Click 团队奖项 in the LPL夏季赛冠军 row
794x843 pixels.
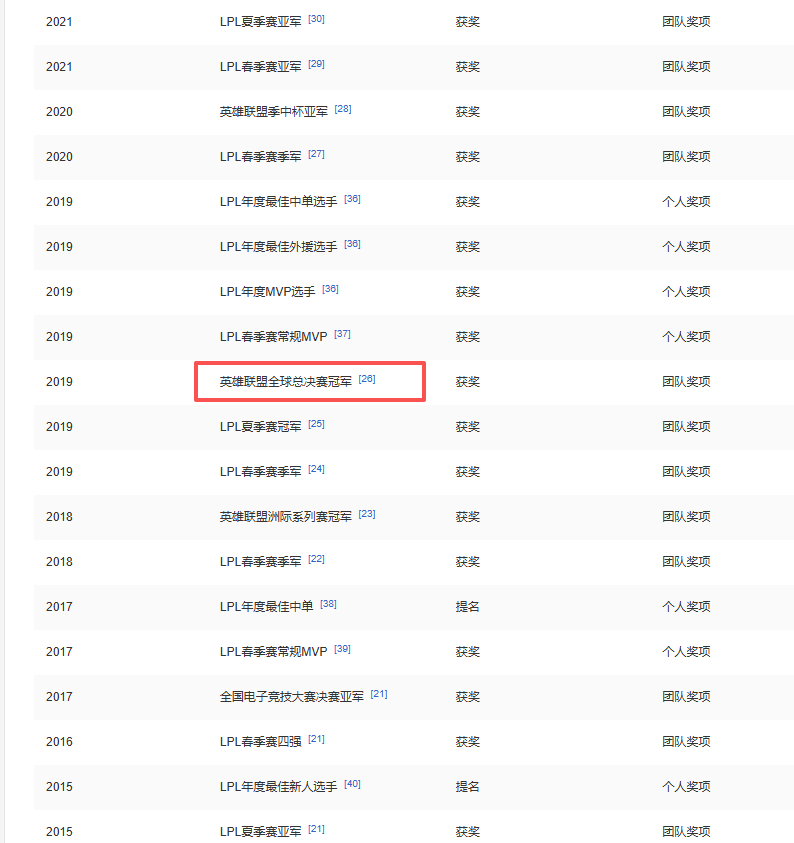(686, 427)
